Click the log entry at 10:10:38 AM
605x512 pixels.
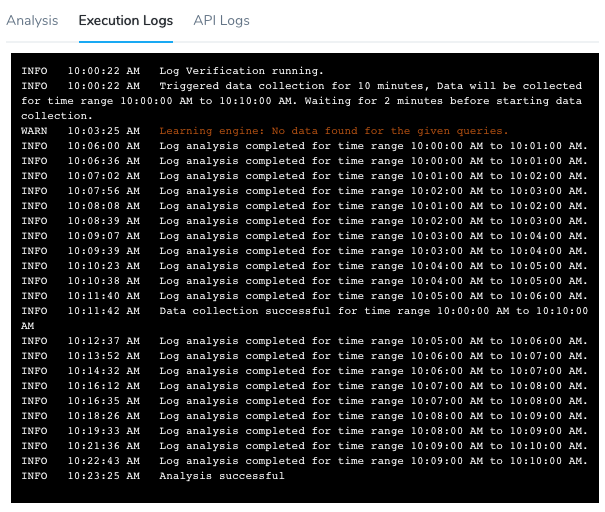[x=304, y=281]
